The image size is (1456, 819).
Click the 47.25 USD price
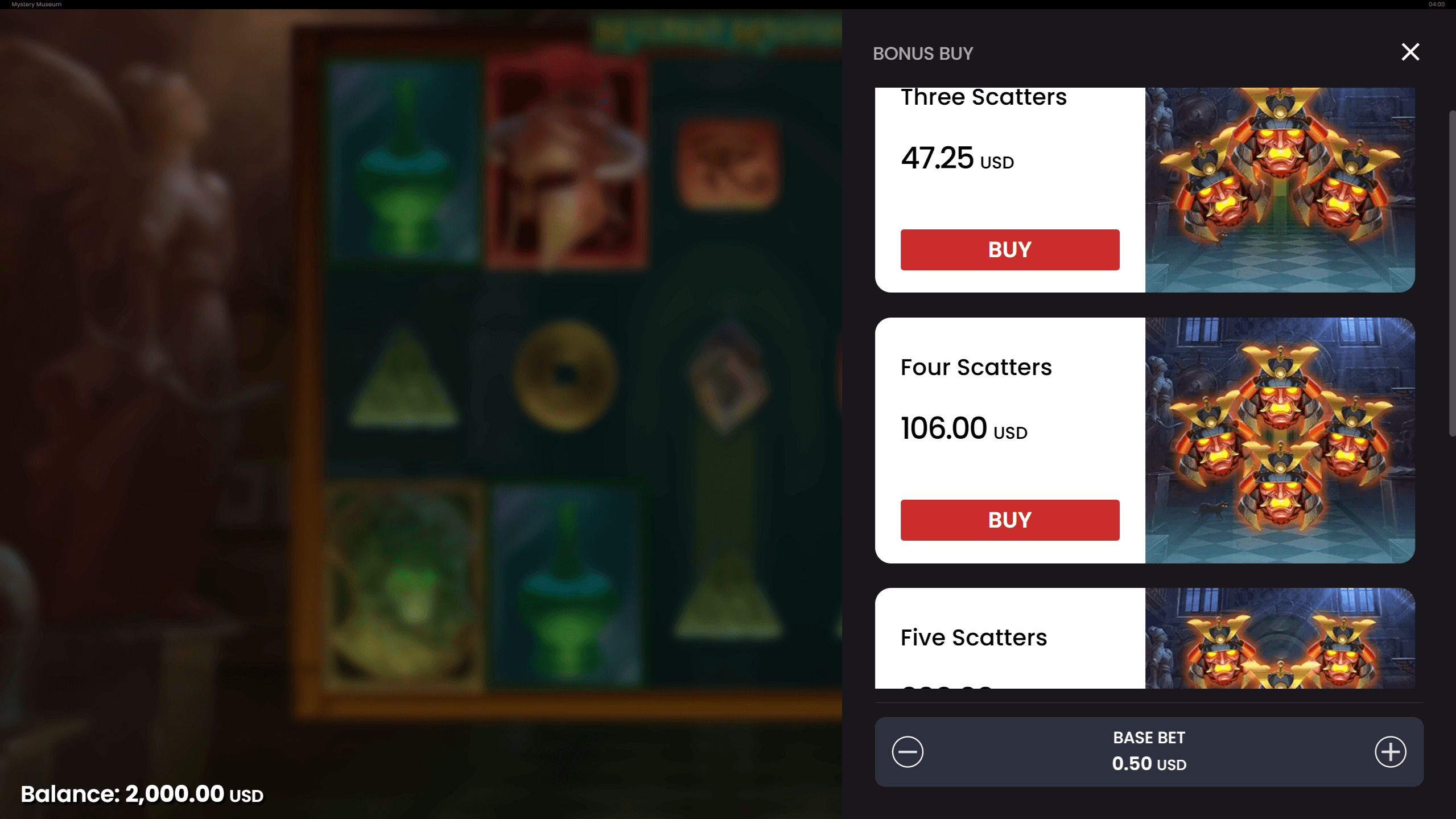pos(956,158)
